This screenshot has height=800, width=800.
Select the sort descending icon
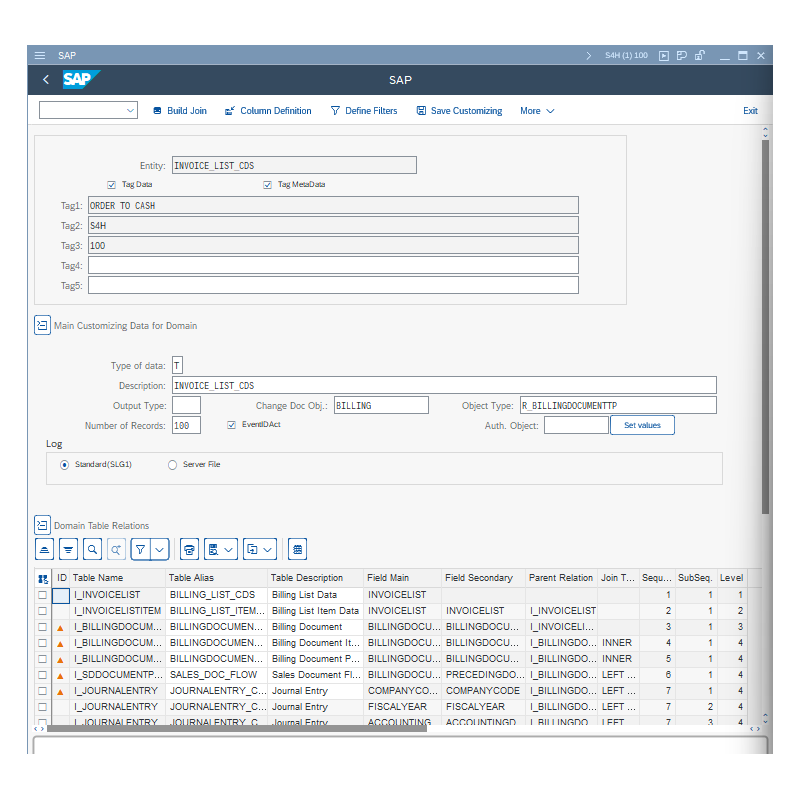(68, 548)
